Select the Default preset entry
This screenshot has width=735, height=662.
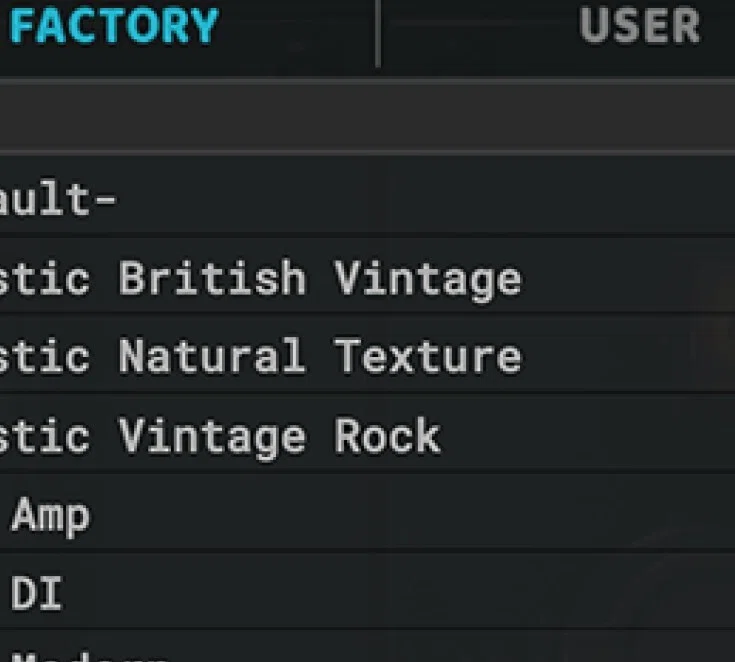(x=368, y=196)
